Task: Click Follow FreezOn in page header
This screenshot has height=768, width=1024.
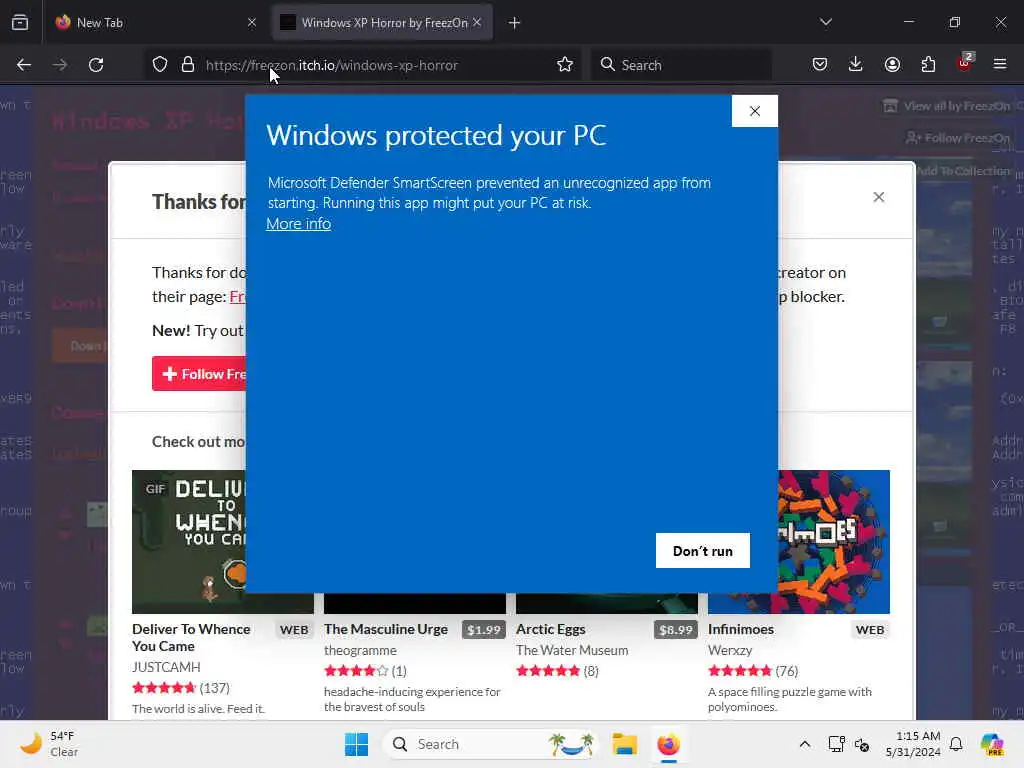Action: pos(959,138)
